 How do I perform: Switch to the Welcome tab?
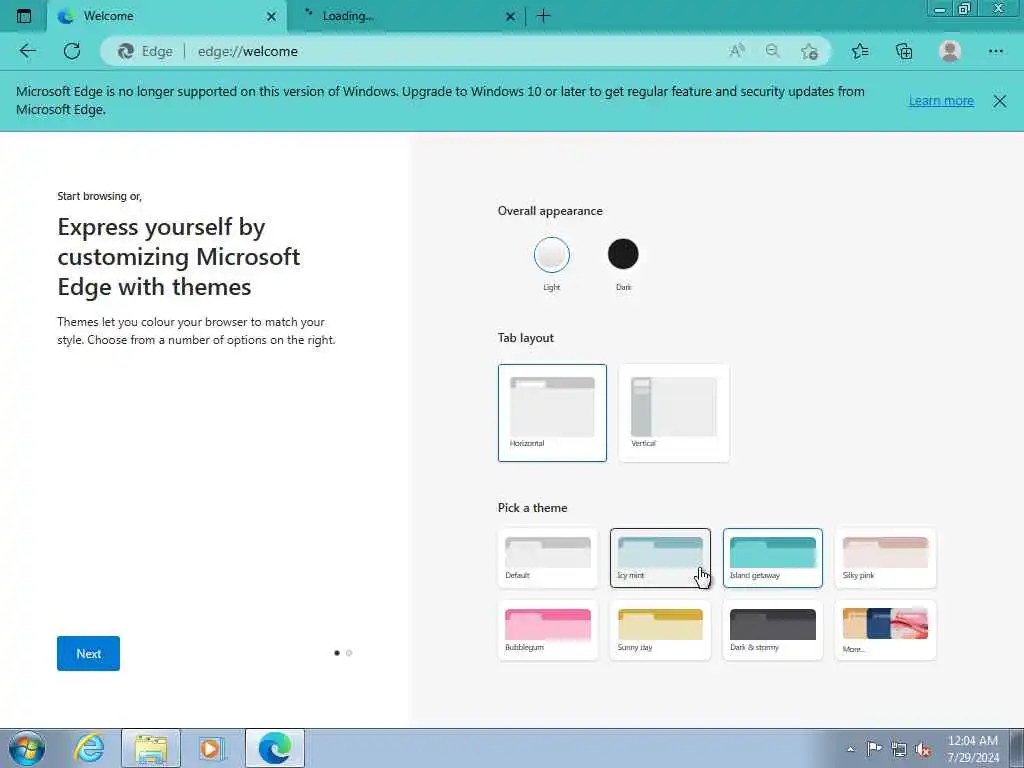(x=167, y=16)
